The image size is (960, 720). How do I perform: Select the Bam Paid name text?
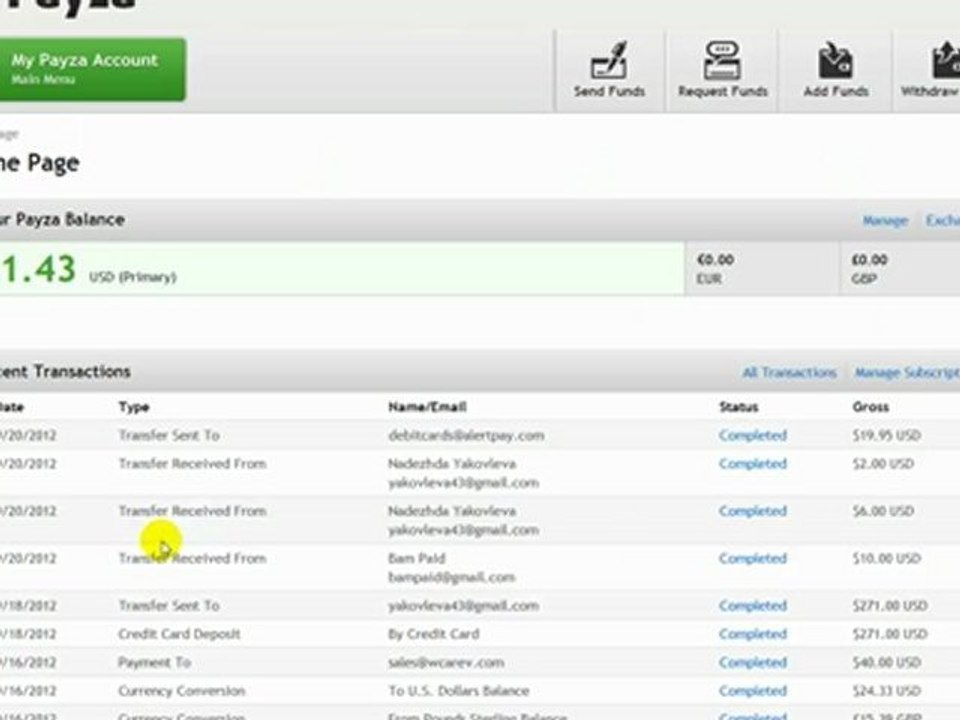pyautogui.click(x=416, y=558)
